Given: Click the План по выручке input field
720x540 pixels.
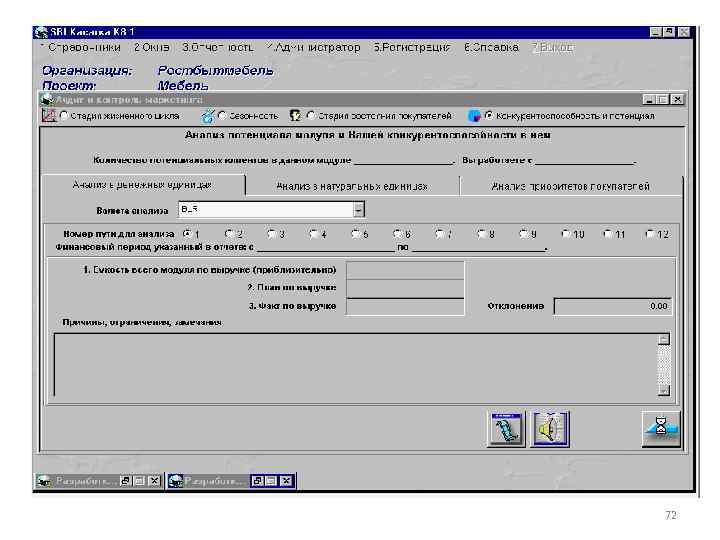Looking at the screenshot, I should [405, 288].
